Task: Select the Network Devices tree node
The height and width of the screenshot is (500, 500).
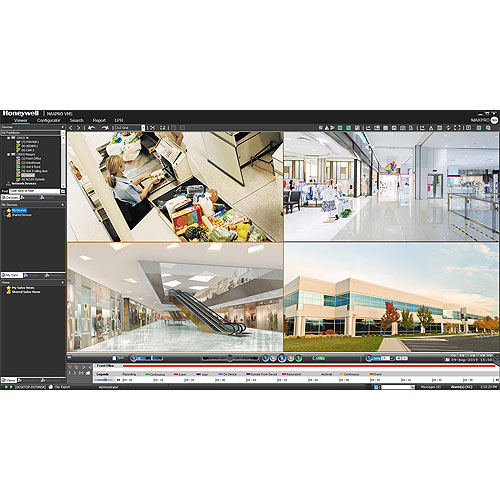Action: click(24, 183)
